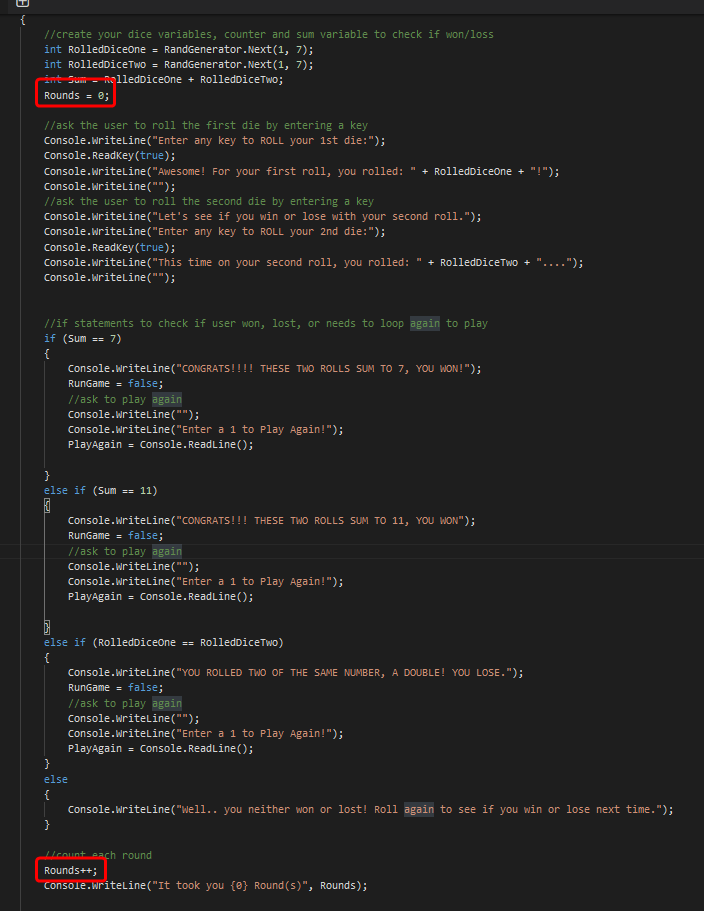Viewport: 704px width, 911px height.
Task: Click "else if (RolledDiceOne == RolledDiceTwo)" condition
Action: 164,643
